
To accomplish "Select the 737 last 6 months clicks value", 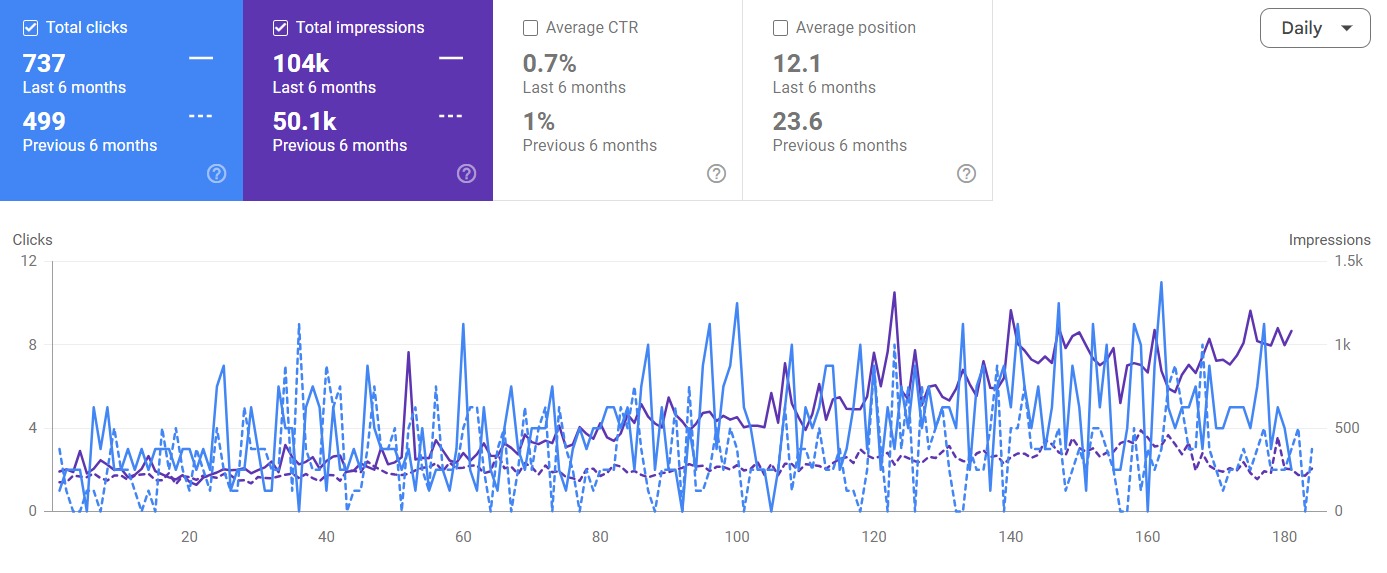I will pyautogui.click(x=44, y=64).
